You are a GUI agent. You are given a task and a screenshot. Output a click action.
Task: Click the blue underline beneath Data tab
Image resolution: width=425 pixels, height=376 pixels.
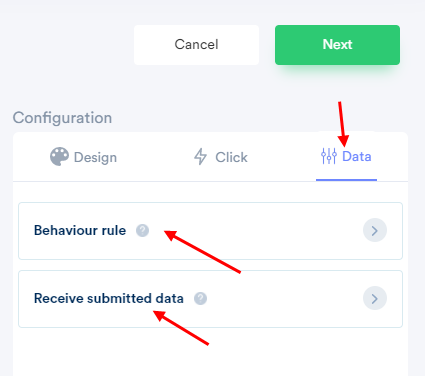coord(346,180)
